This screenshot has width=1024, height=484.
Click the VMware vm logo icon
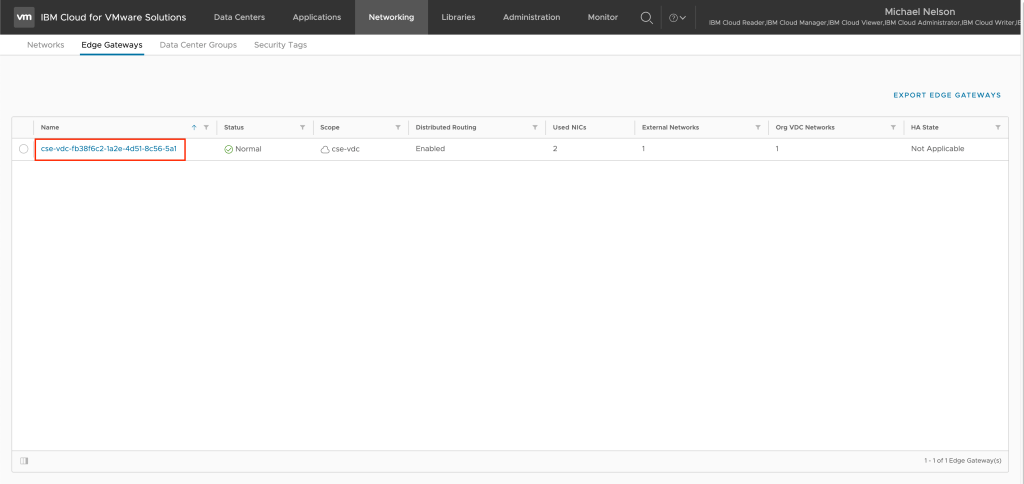pos(25,17)
